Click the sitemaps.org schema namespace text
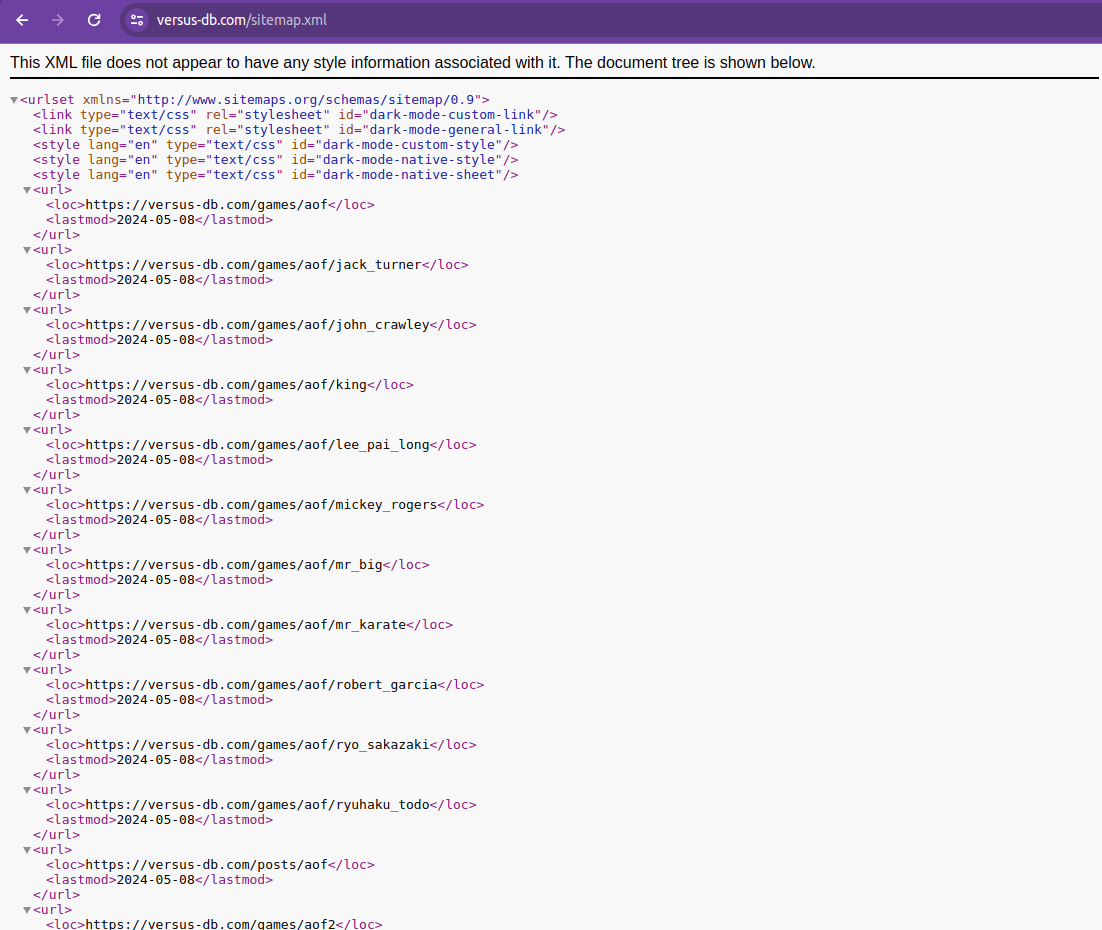 (306, 100)
